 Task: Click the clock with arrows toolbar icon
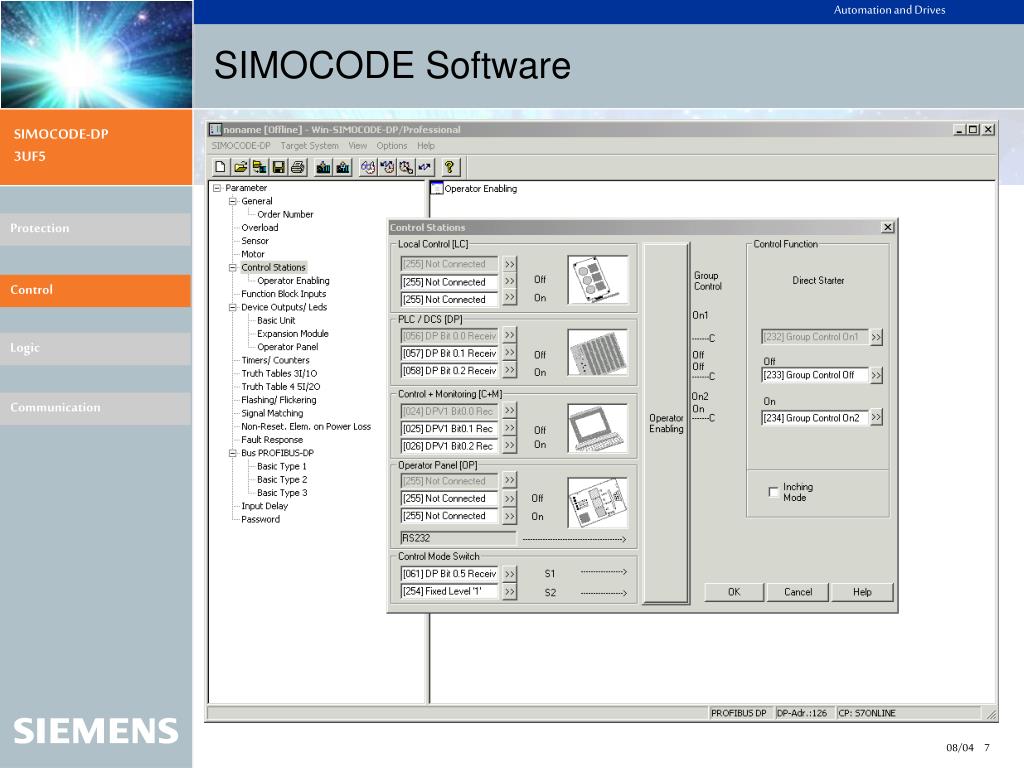(x=387, y=167)
